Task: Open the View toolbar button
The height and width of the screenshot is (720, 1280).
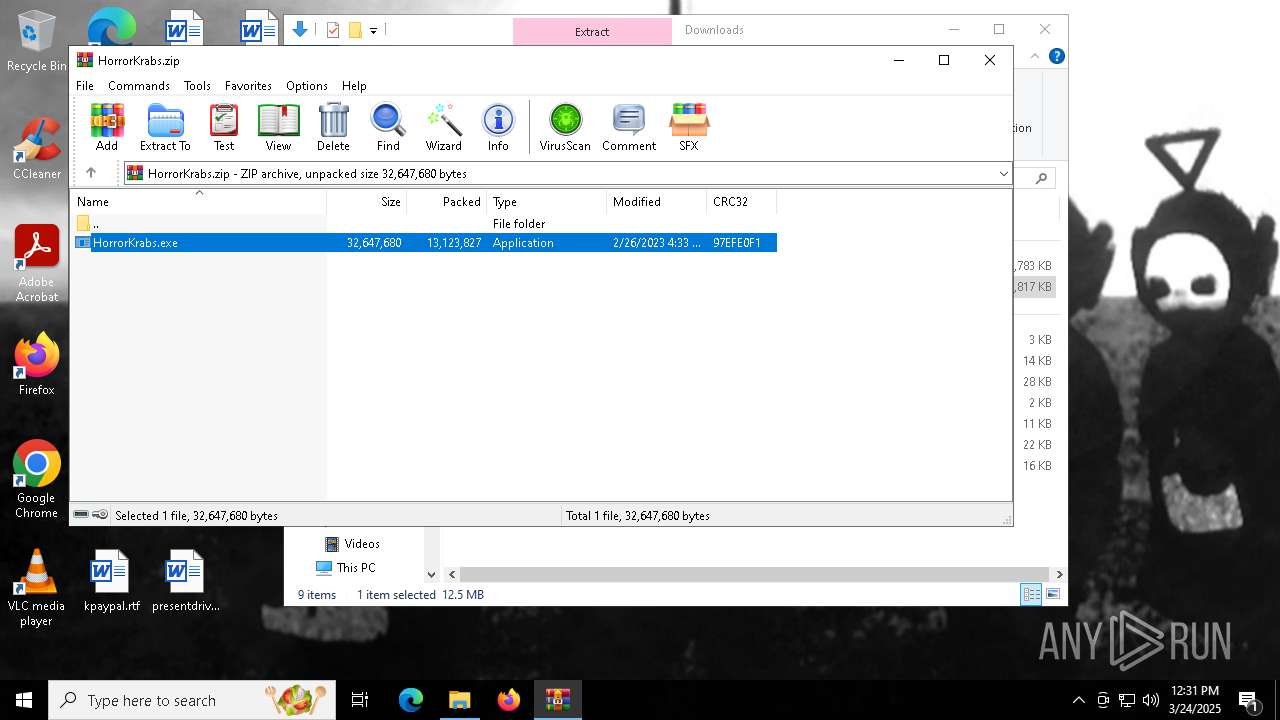Action: 278,127
